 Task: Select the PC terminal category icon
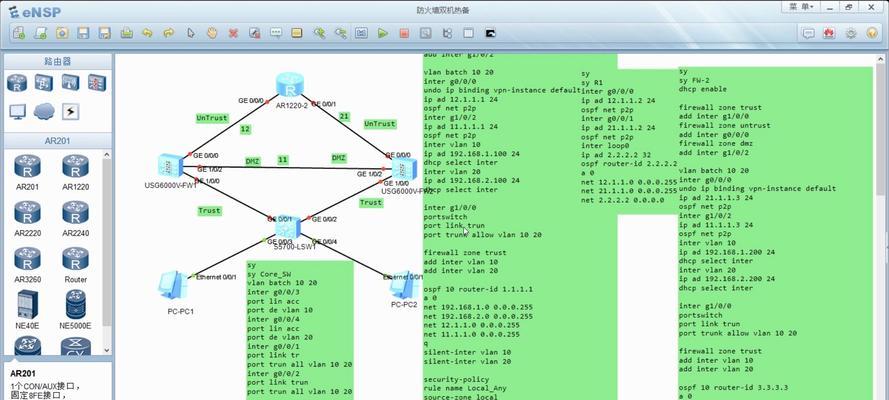(17, 112)
